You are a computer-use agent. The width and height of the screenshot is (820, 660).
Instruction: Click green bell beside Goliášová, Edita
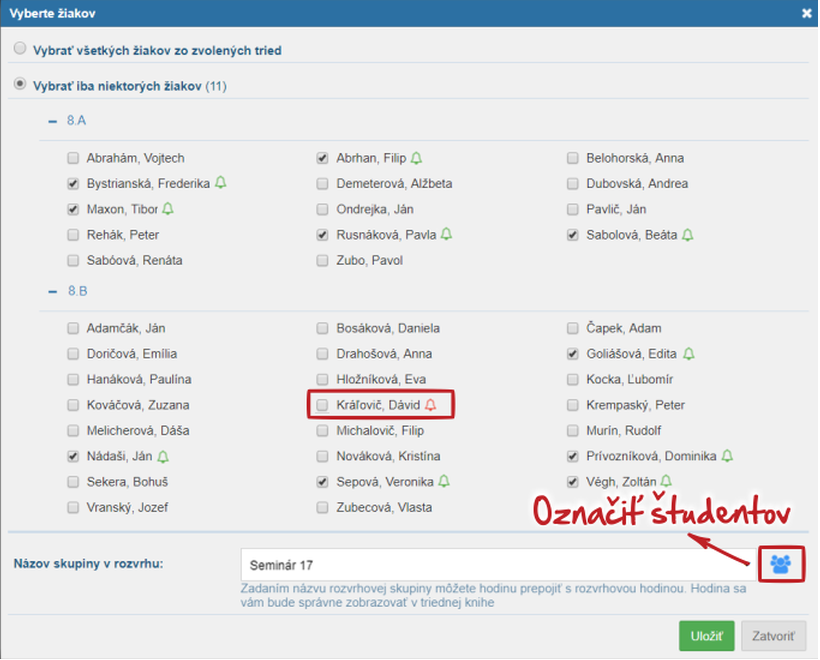click(x=688, y=354)
